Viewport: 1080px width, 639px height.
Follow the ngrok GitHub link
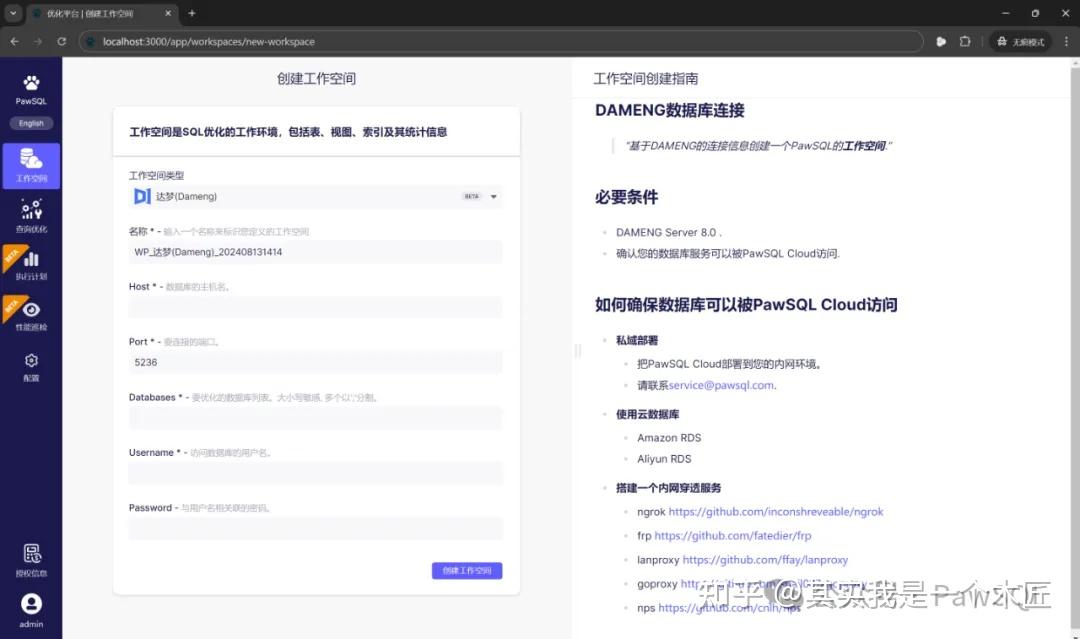point(775,511)
